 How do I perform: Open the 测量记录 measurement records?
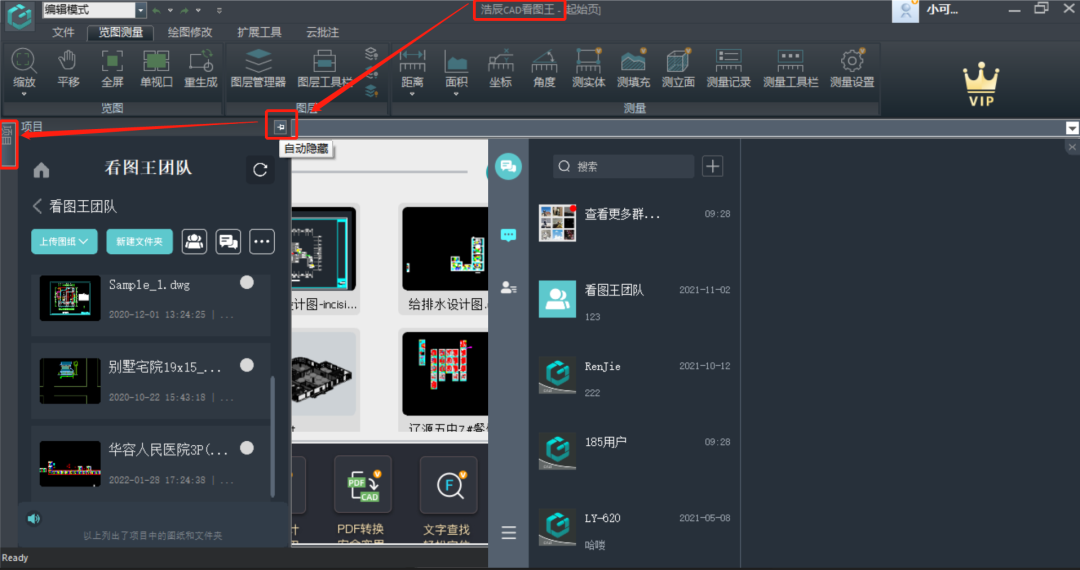click(728, 69)
